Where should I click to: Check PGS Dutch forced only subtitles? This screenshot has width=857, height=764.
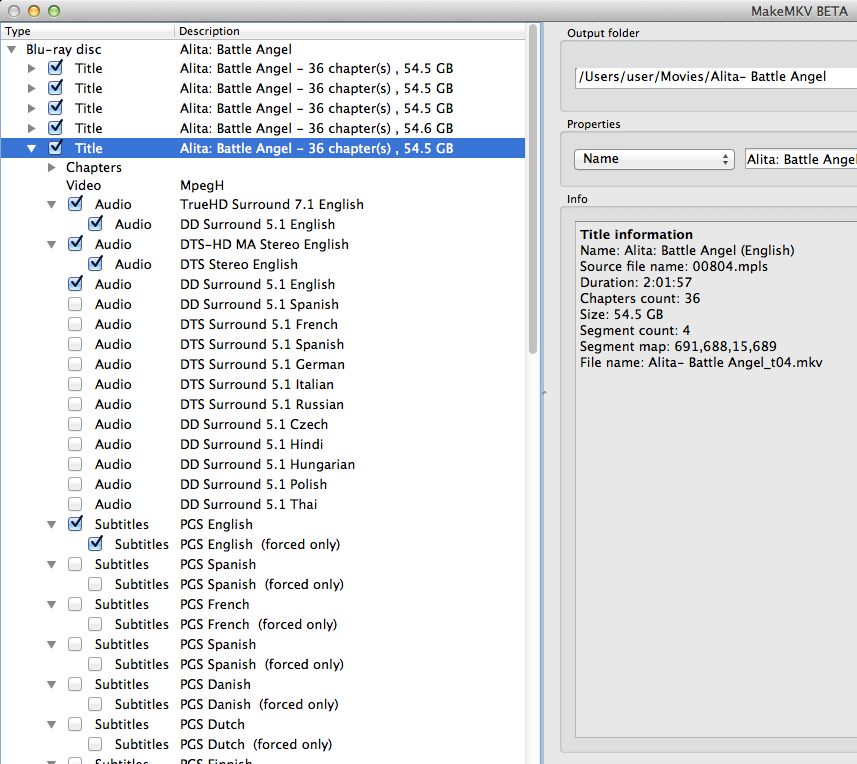point(96,744)
